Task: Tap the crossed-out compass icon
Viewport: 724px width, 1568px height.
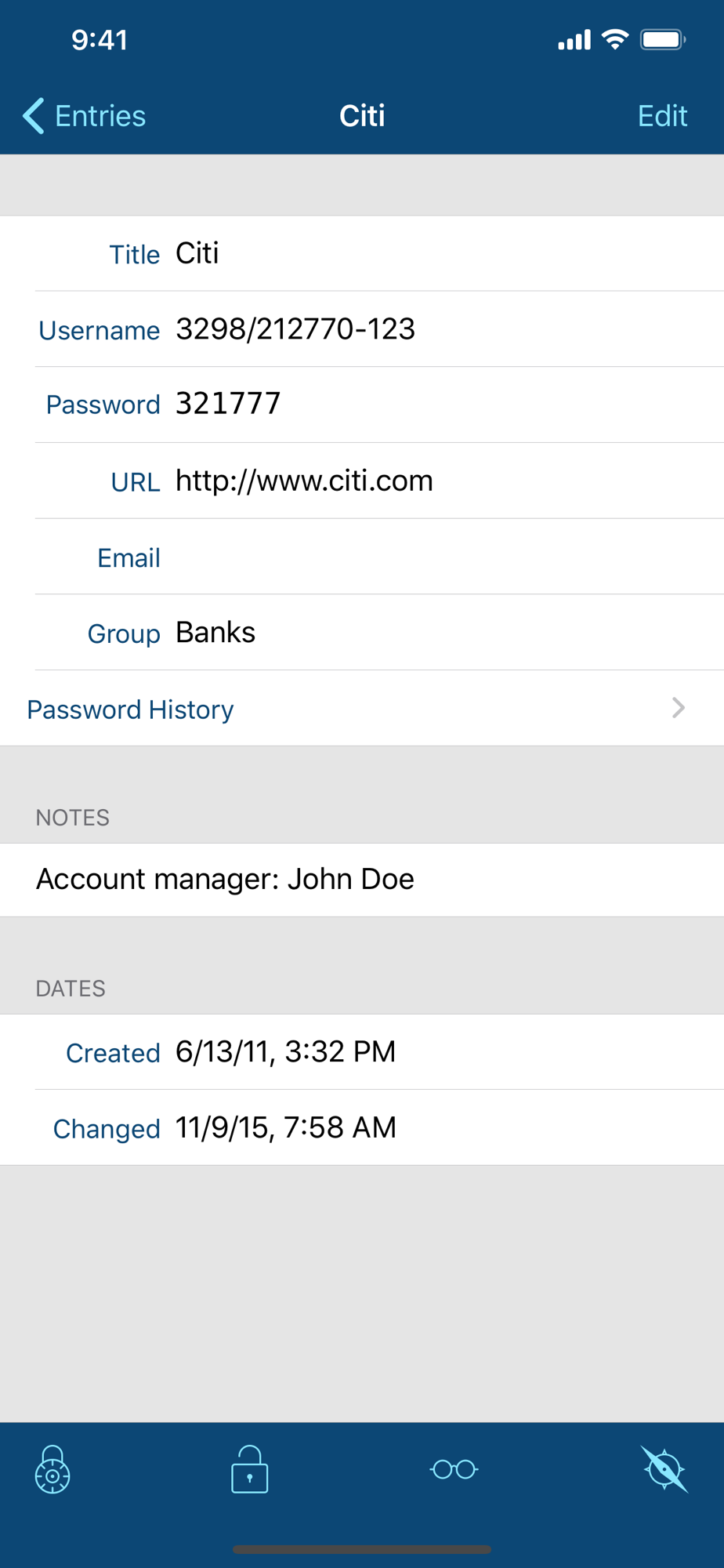Action: [x=664, y=1469]
